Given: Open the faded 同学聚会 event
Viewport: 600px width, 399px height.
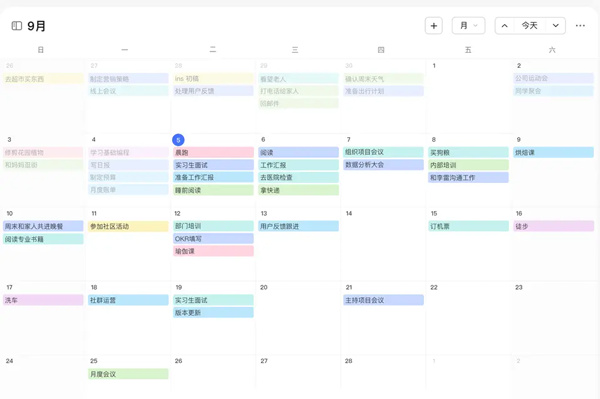Looking at the screenshot, I should point(553,91).
